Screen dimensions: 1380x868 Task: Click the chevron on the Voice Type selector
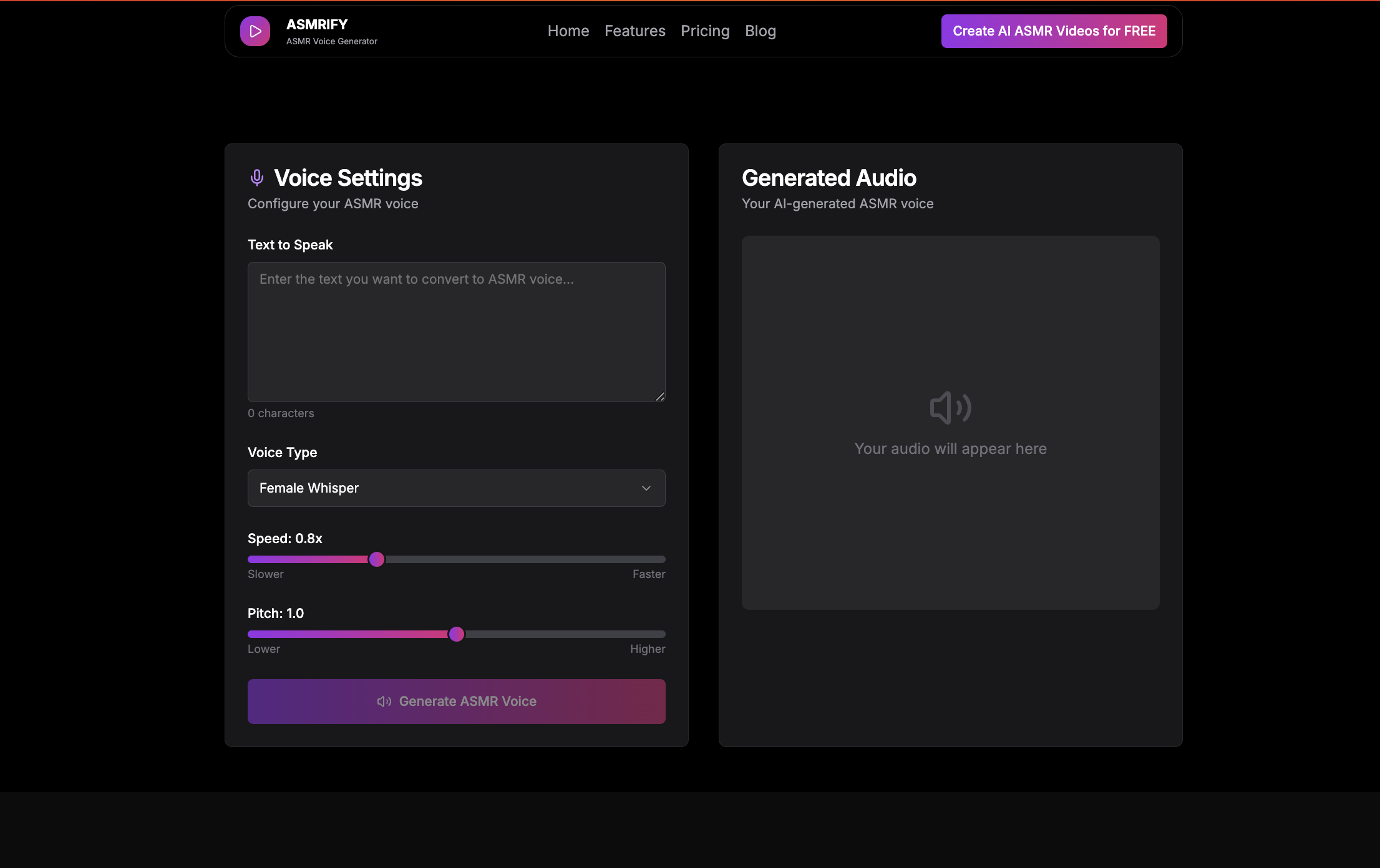646,488
